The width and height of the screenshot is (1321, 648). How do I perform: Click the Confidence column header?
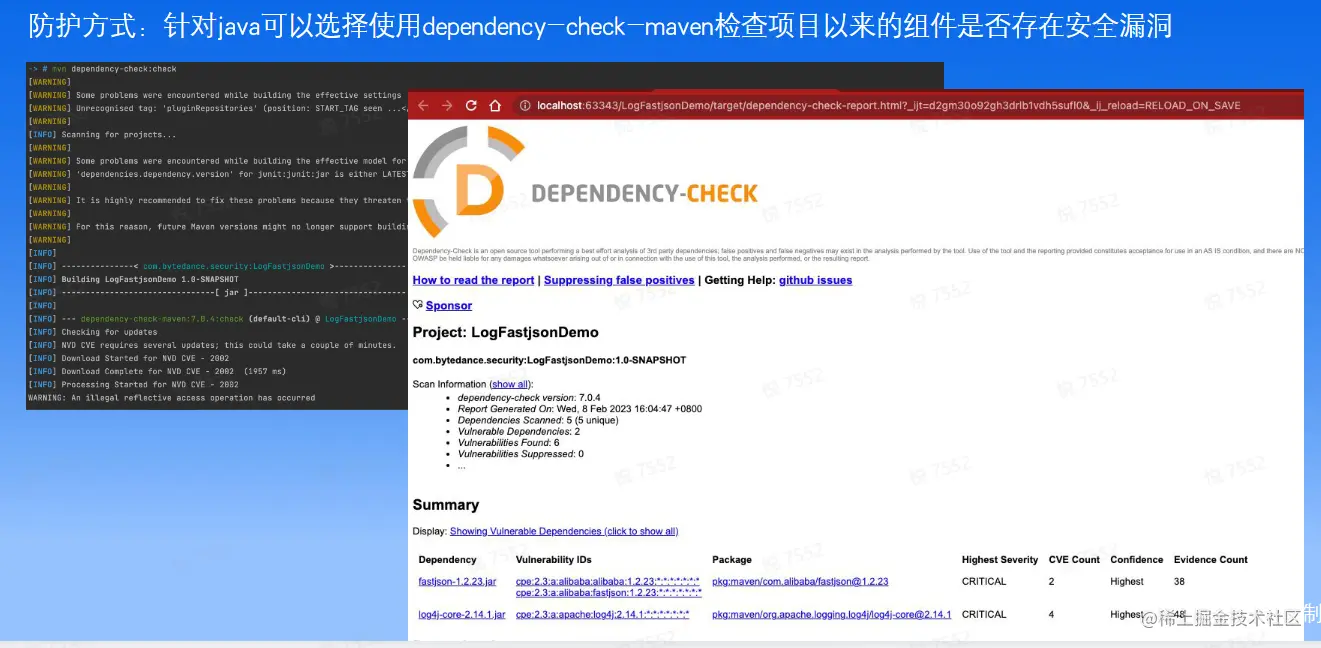pos(1137,560)
